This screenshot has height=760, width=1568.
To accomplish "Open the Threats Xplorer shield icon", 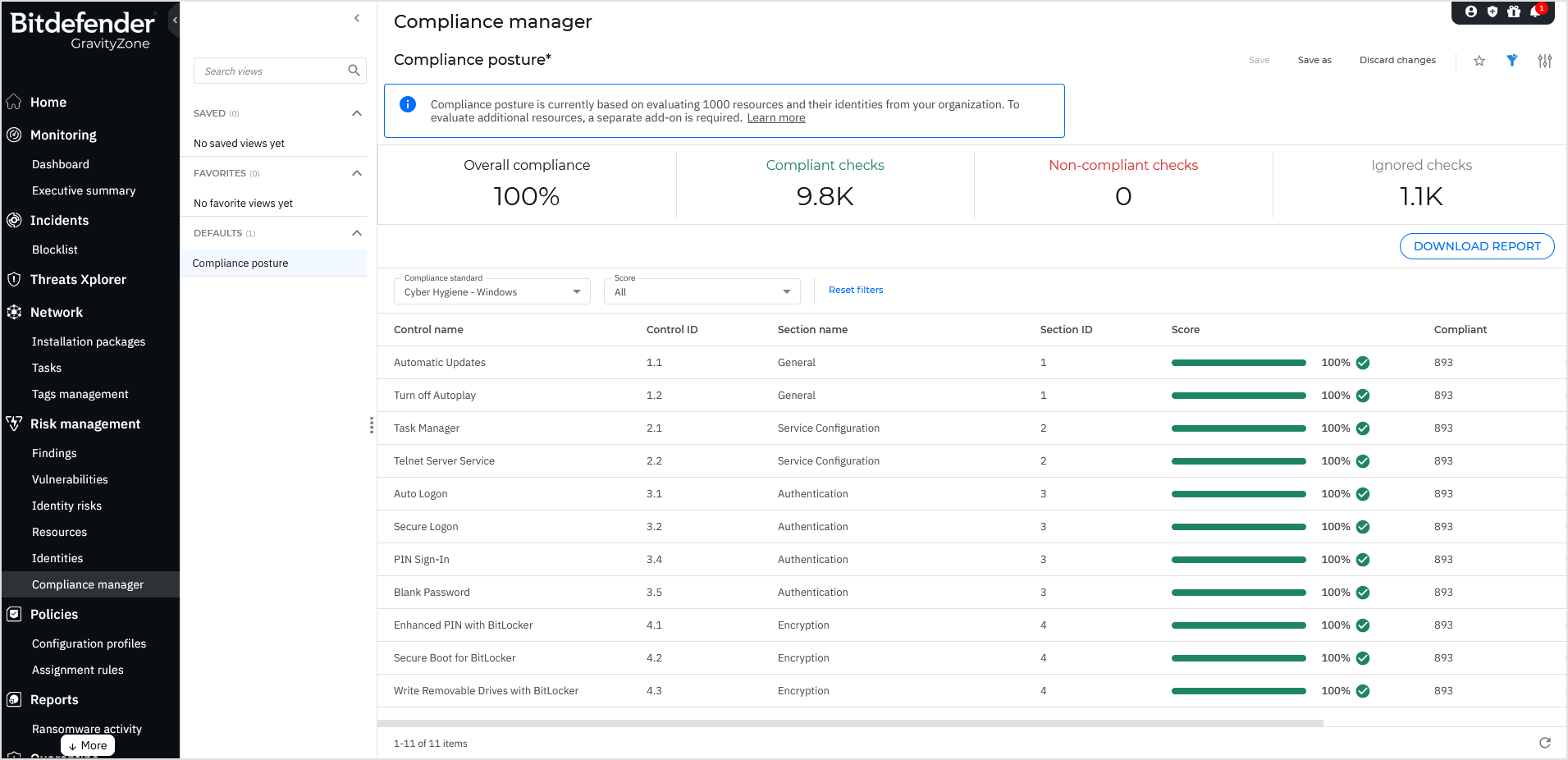I will point(13,279).
